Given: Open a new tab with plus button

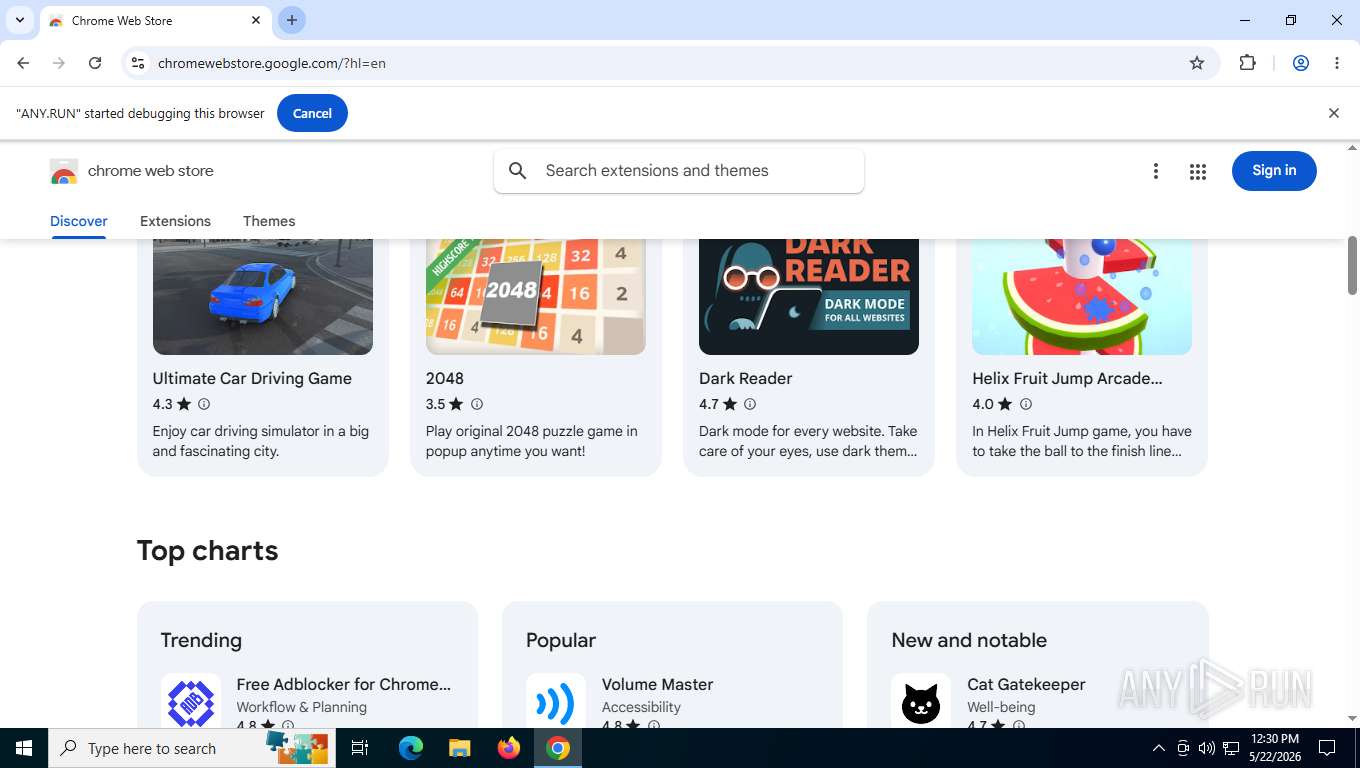Looking at the screenshot, I should pyautogui.click(x=291, y=20).
